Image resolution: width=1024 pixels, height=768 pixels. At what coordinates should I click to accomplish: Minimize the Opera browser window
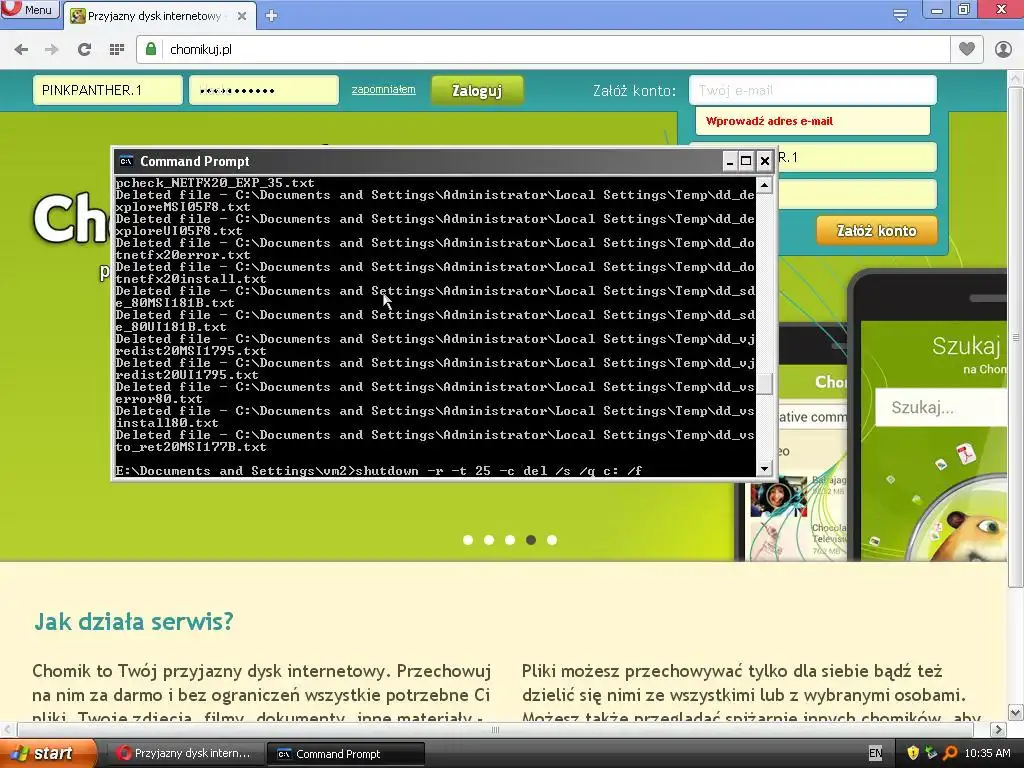point(936,9)
